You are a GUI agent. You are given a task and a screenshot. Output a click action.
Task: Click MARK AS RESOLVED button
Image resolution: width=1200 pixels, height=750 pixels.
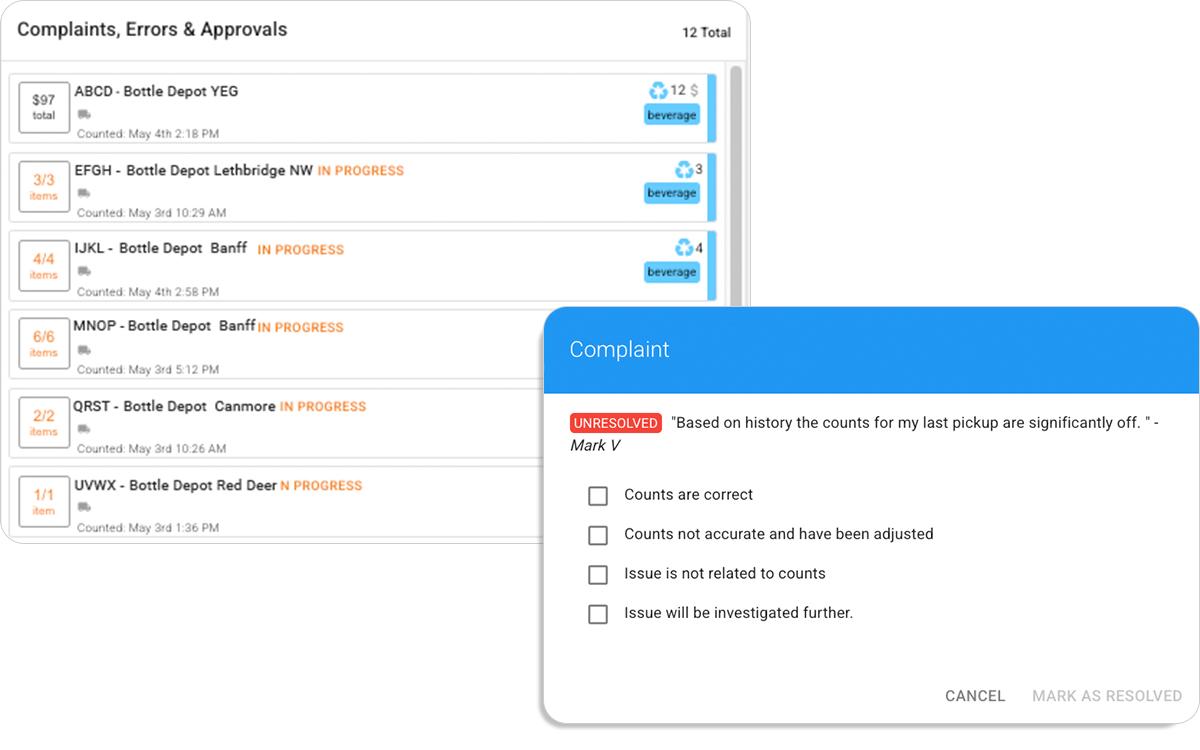[x=1106, y=696]
